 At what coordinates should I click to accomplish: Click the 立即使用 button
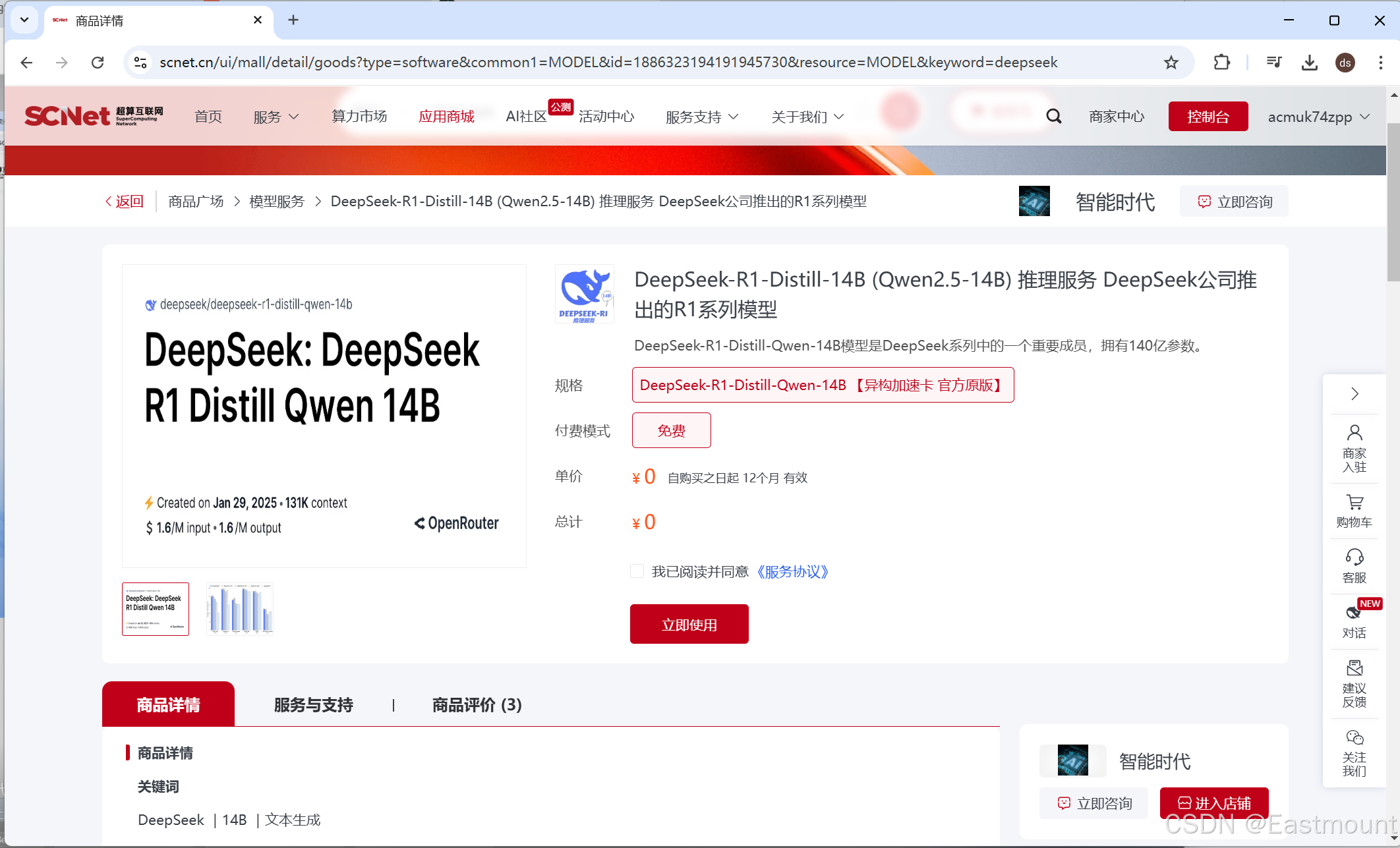689,624
